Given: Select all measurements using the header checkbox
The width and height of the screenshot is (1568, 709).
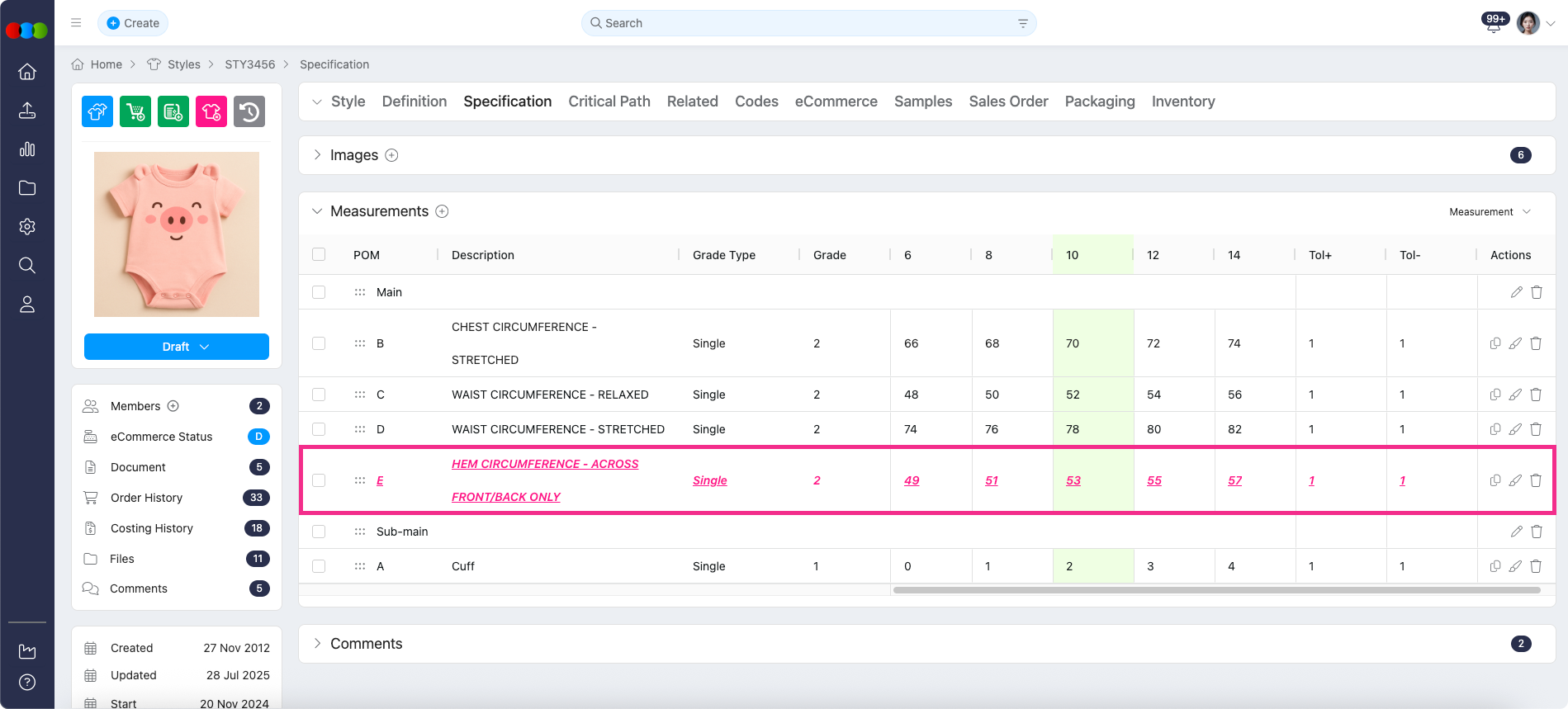Looking at the screenshot, I should click(x=319, y=254).
